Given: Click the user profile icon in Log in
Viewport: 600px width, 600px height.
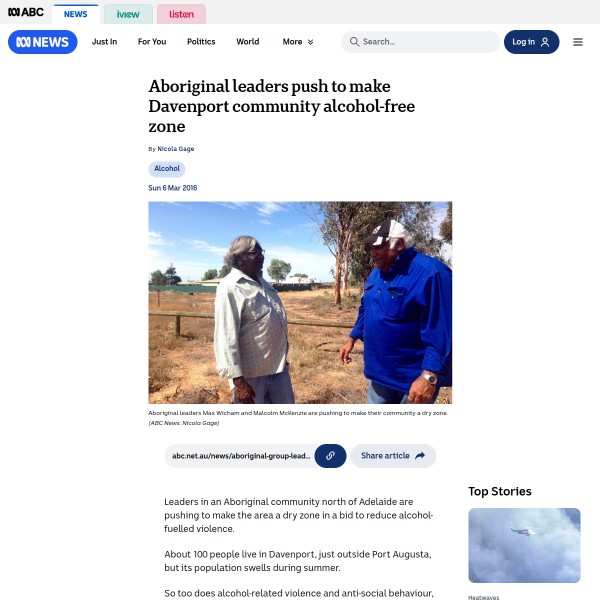Looking at the screenshot, I should tap(545, 42).
